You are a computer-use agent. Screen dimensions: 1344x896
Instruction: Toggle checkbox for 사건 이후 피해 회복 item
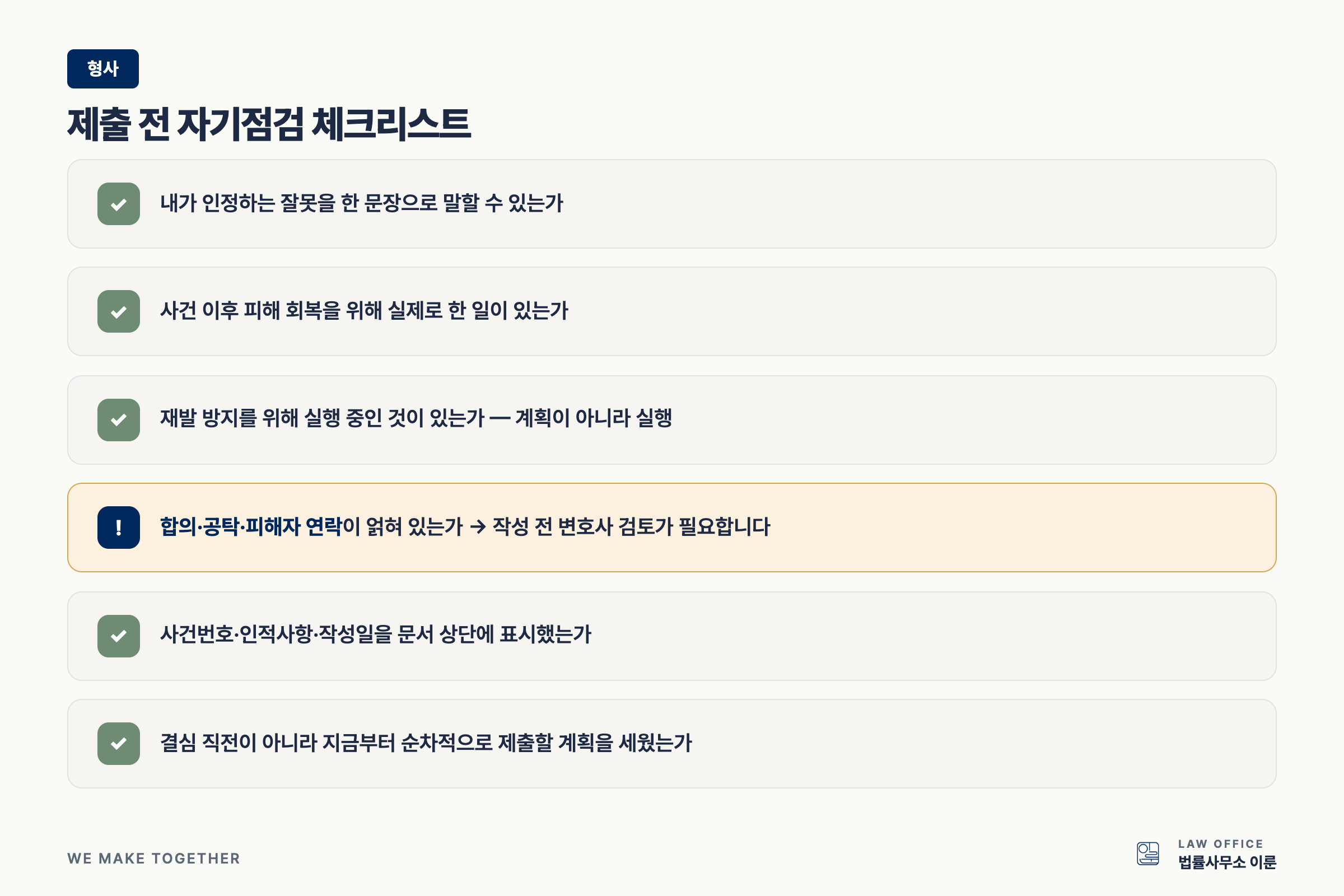click(119, 311)
